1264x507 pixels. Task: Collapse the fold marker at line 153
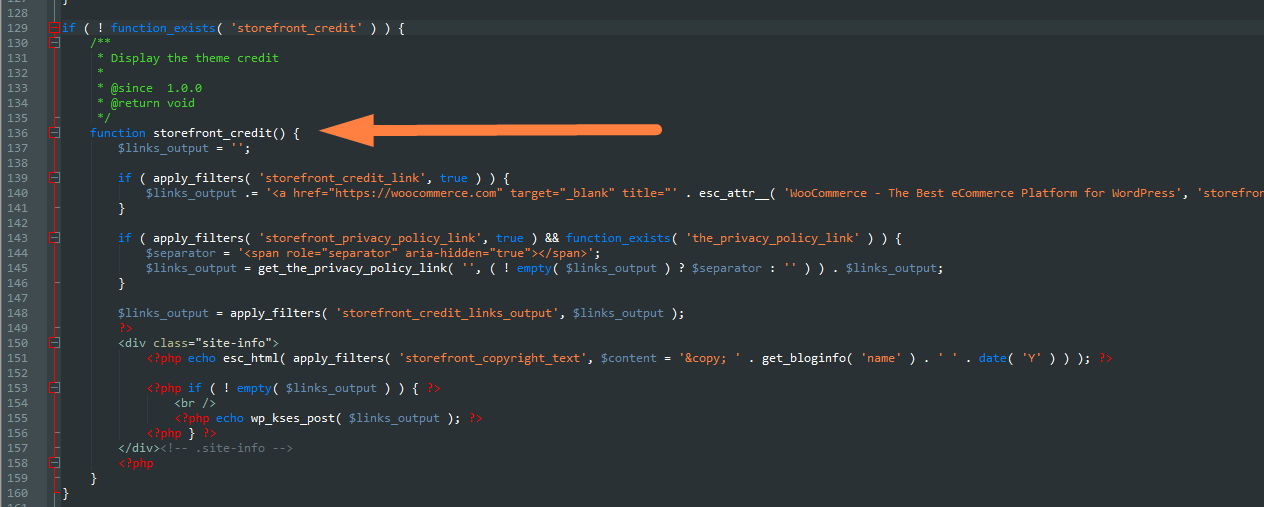click(53, 388)
